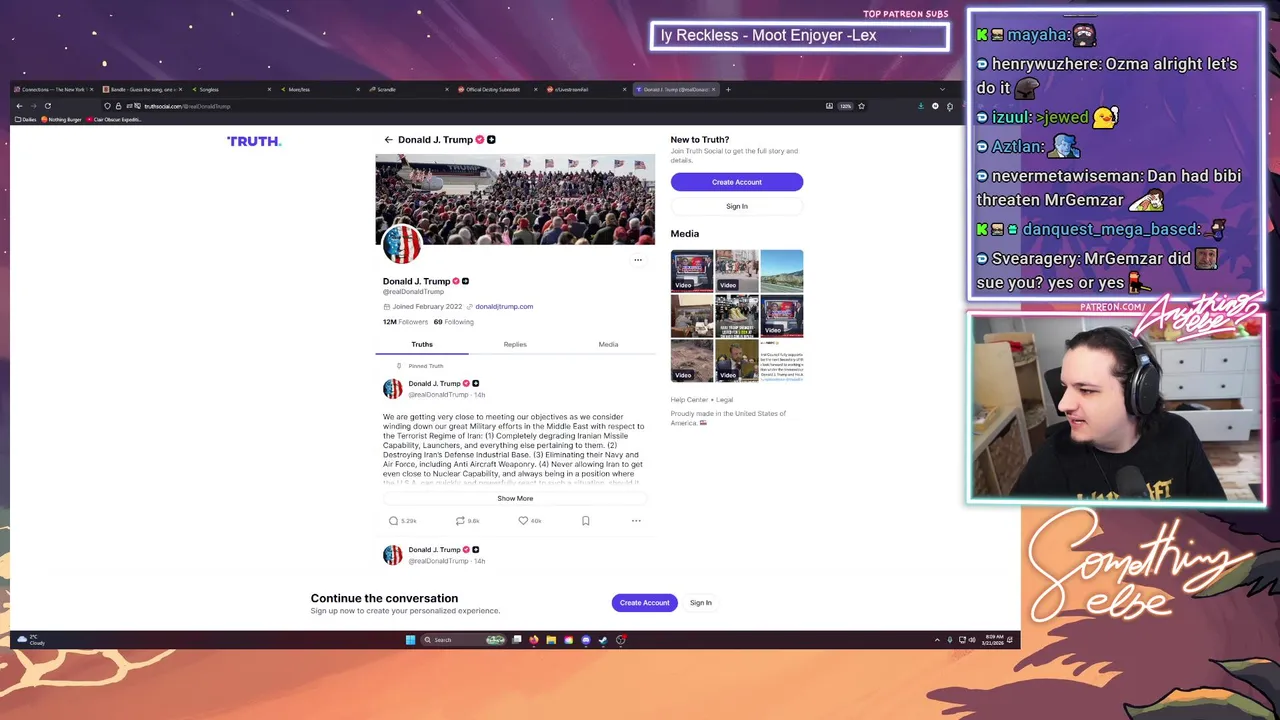Open Task View on the taskbar
Viewport: 1280px width, 720px height.
[517, 640]
